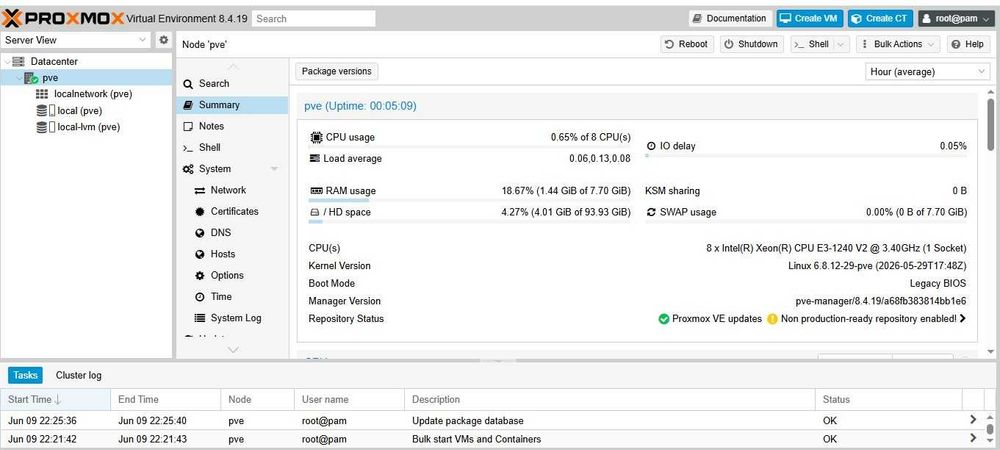Click the Shutdown button

(752, 44)
